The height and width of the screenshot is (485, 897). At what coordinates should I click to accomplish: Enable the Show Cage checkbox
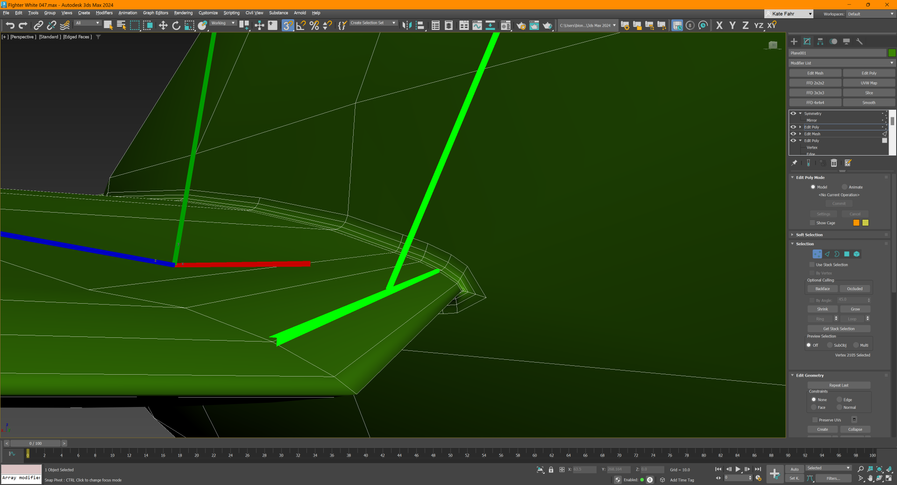812,222
